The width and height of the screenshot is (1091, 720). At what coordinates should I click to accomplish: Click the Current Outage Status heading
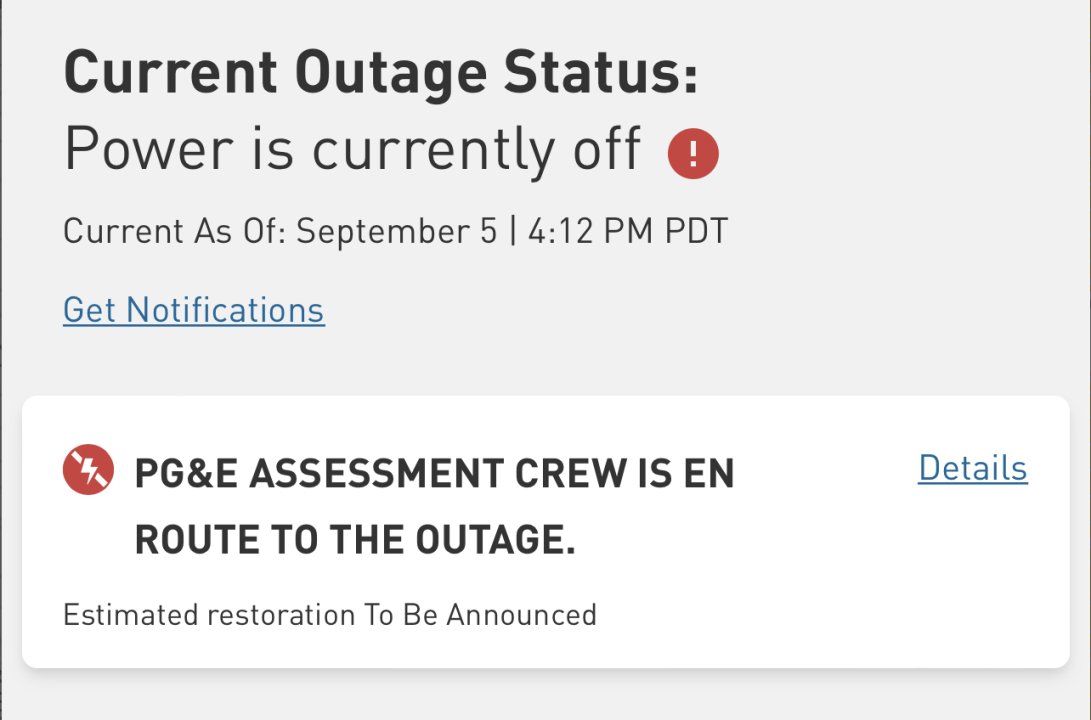point(381,73)
